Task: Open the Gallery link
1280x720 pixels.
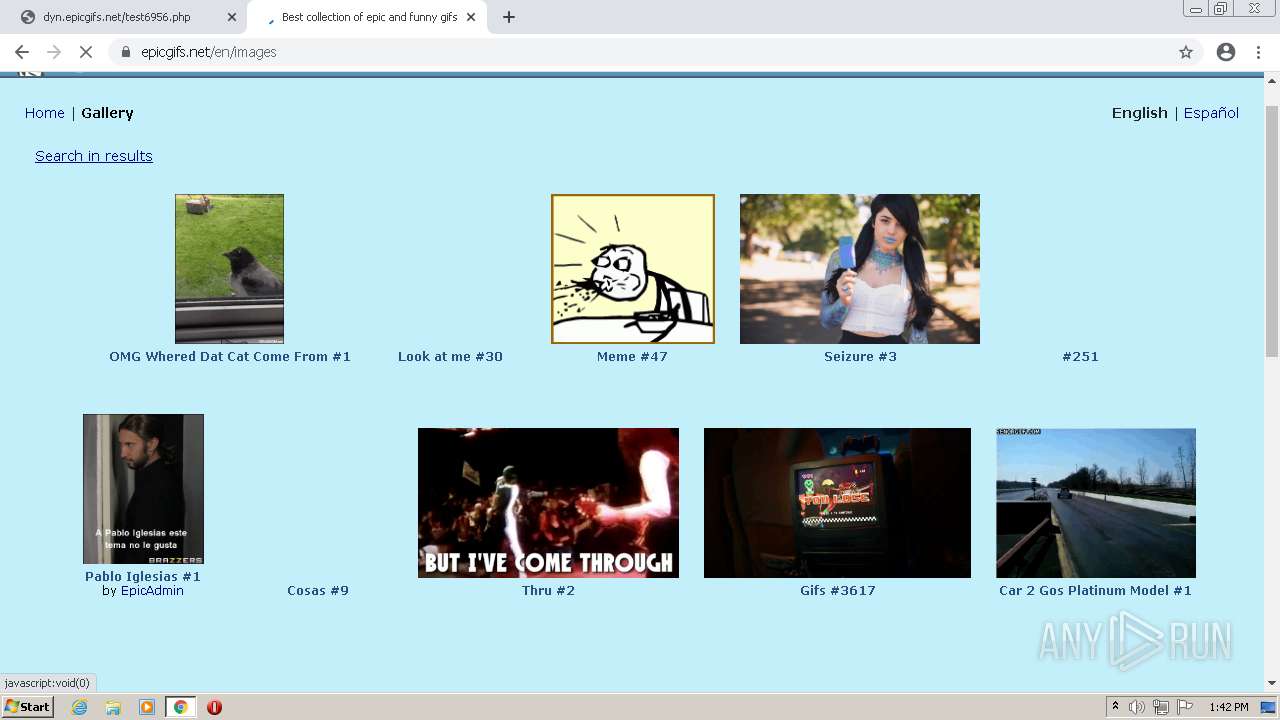Action: 107,113
